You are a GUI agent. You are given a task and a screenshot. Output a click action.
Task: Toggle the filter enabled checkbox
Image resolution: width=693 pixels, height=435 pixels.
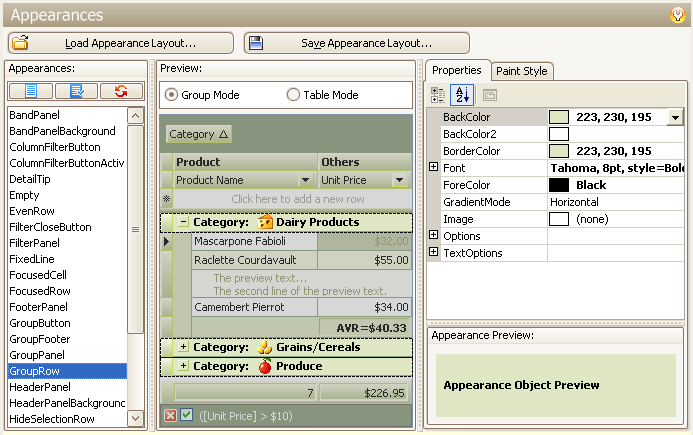click(x=187, y=415)
